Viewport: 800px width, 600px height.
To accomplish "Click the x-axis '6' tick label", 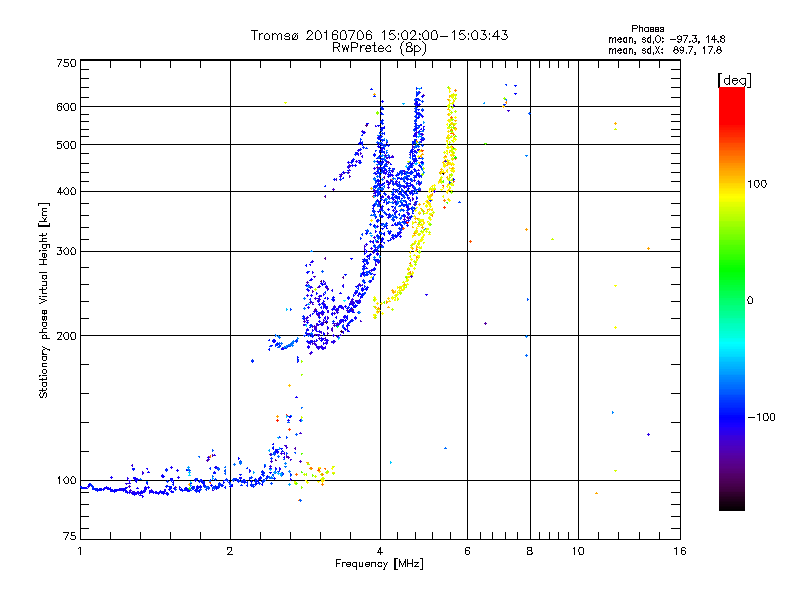I will [467, 551].
